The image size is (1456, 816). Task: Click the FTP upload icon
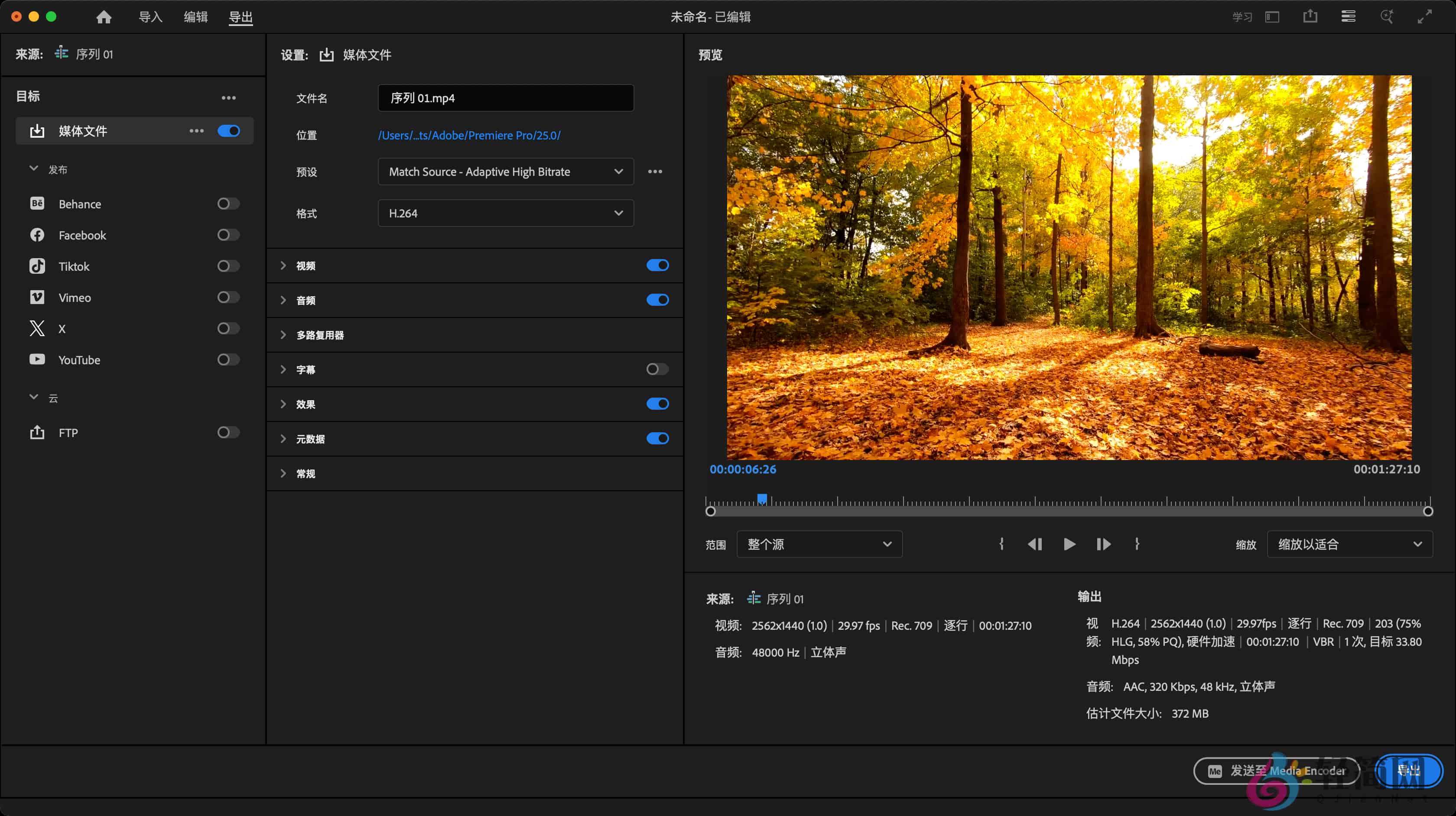(37, 432)
